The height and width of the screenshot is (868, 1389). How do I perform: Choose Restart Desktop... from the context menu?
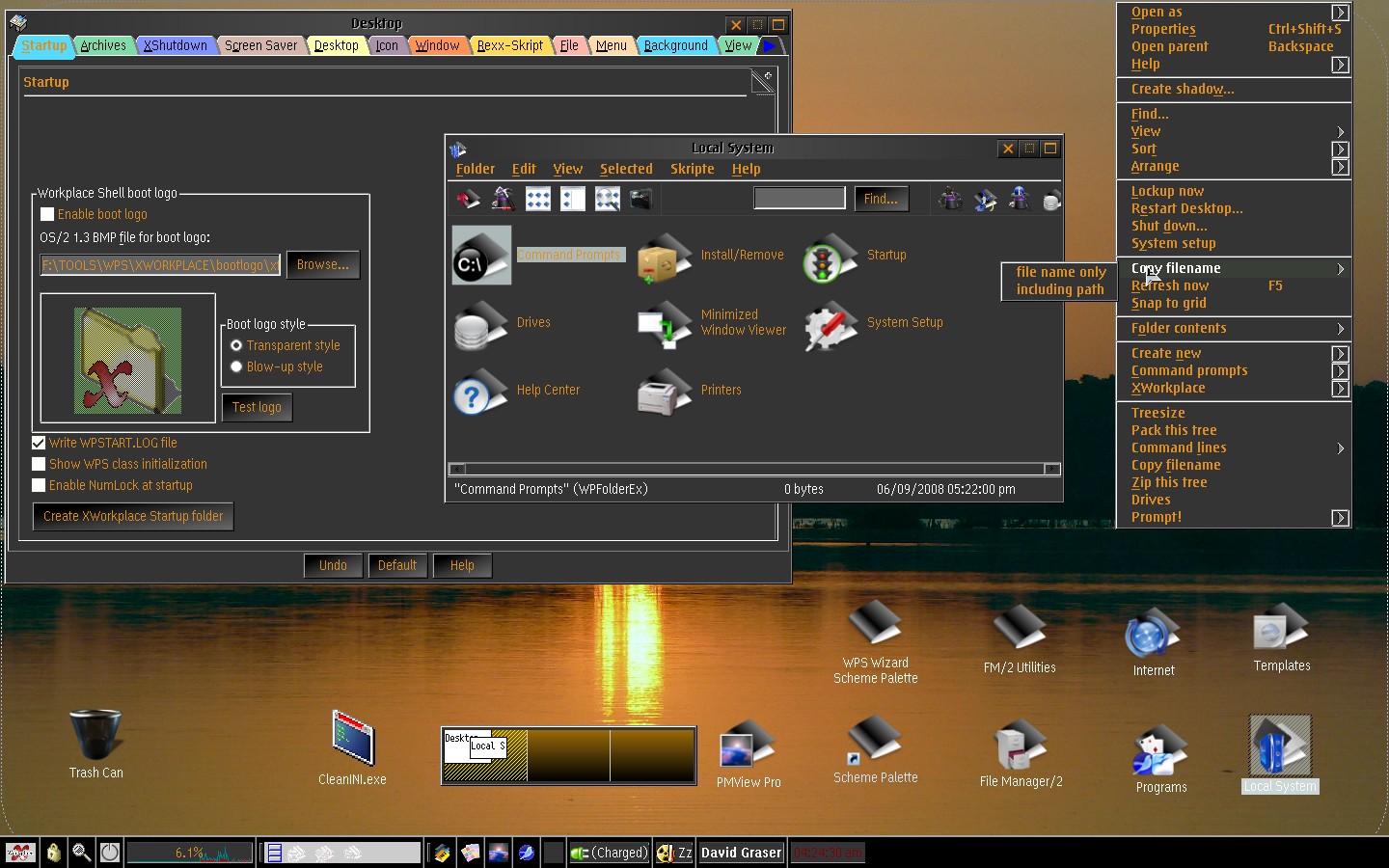click(1186, 208)
